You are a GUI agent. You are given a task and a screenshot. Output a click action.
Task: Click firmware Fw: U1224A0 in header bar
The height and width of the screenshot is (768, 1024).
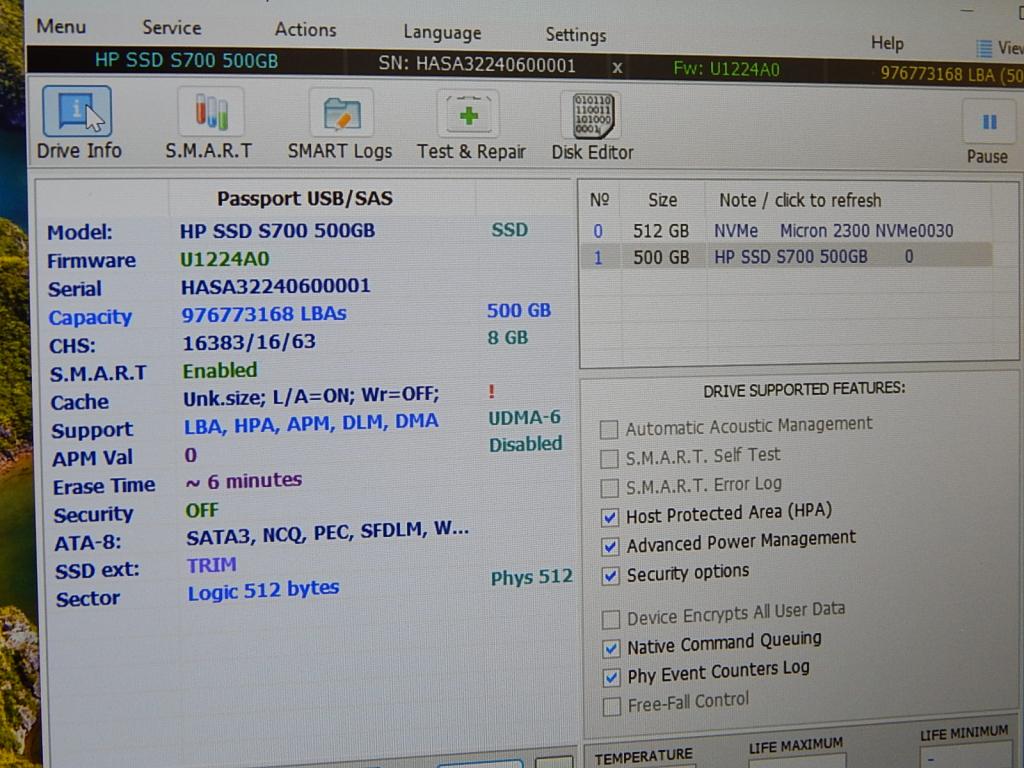click(726, 69)
